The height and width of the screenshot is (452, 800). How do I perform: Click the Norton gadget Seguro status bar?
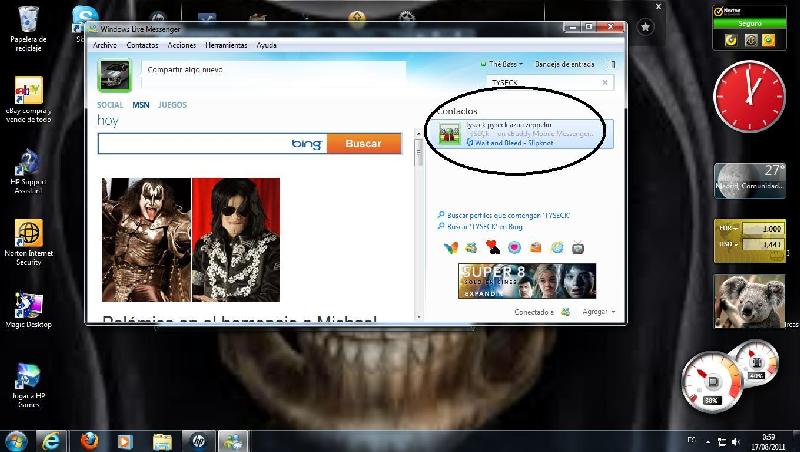coord(749,23)
